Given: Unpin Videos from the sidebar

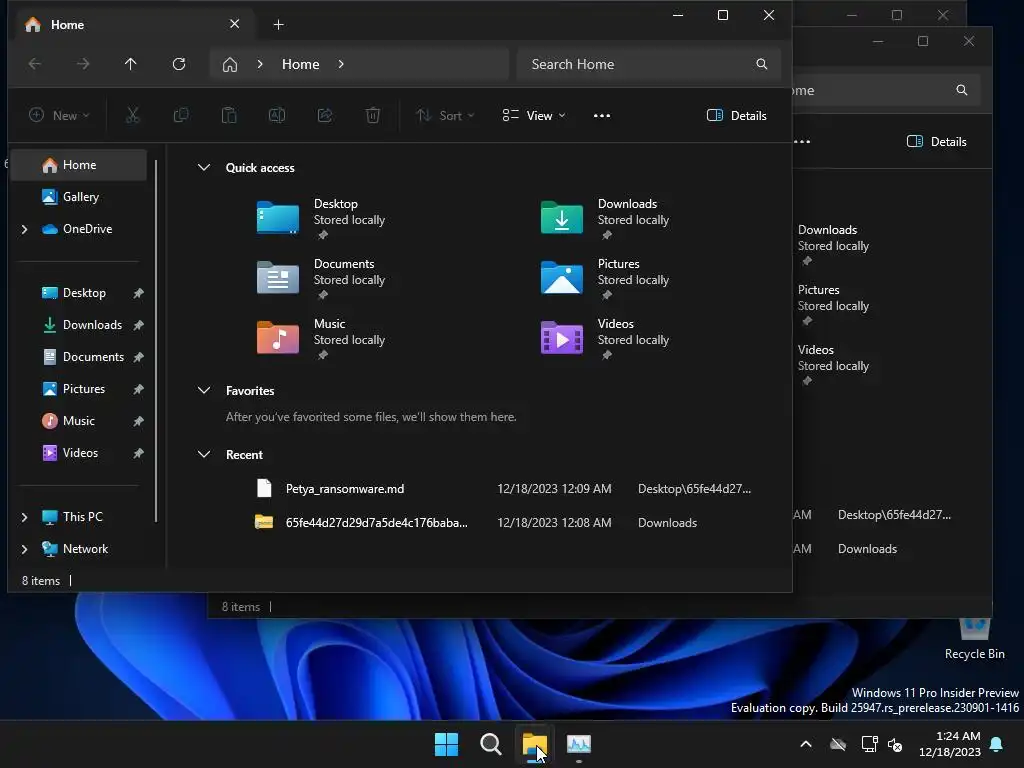Looking at the screenshot, I should coord(138,453).
